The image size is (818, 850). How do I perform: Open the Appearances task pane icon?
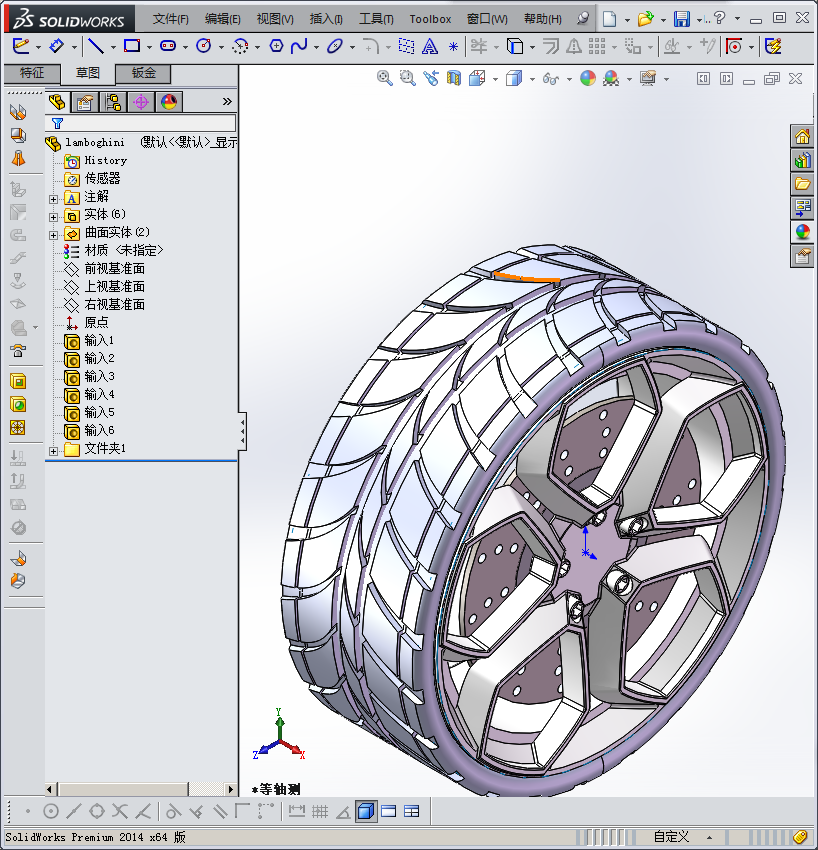[802, 231]
